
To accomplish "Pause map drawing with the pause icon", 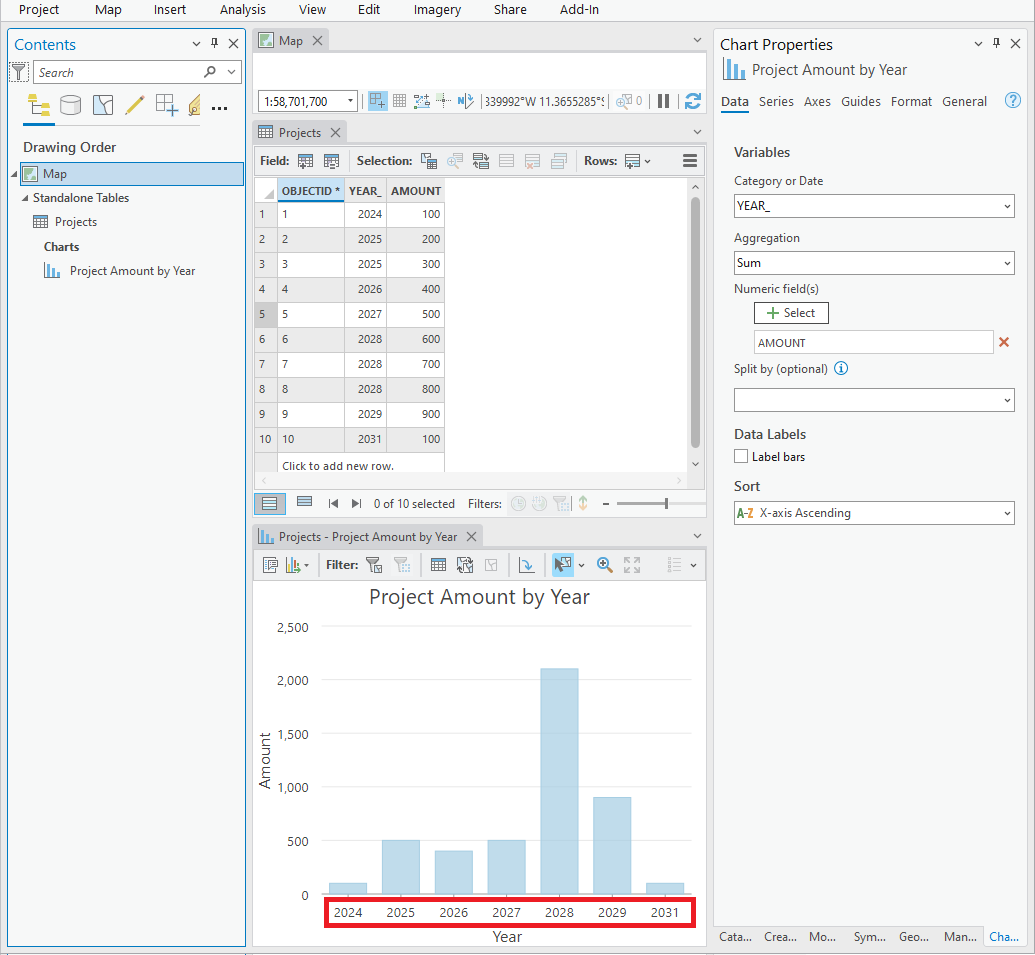I will (x=663, y=101).
